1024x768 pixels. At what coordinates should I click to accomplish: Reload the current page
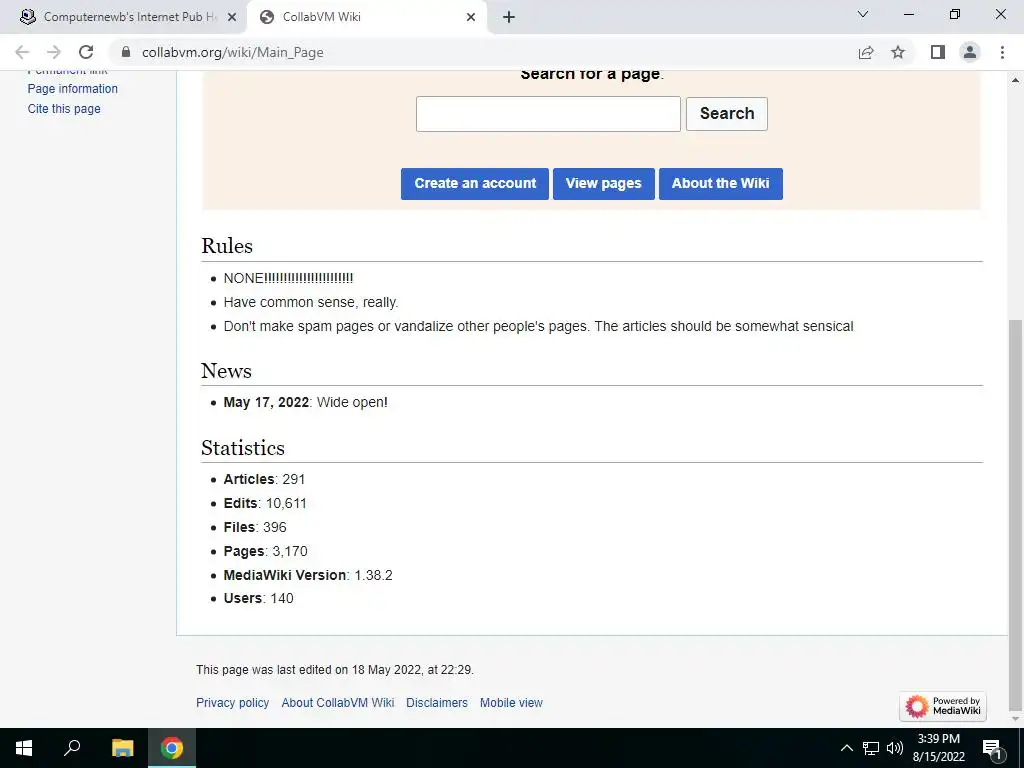pyautogui.click(x=86, y=52)
